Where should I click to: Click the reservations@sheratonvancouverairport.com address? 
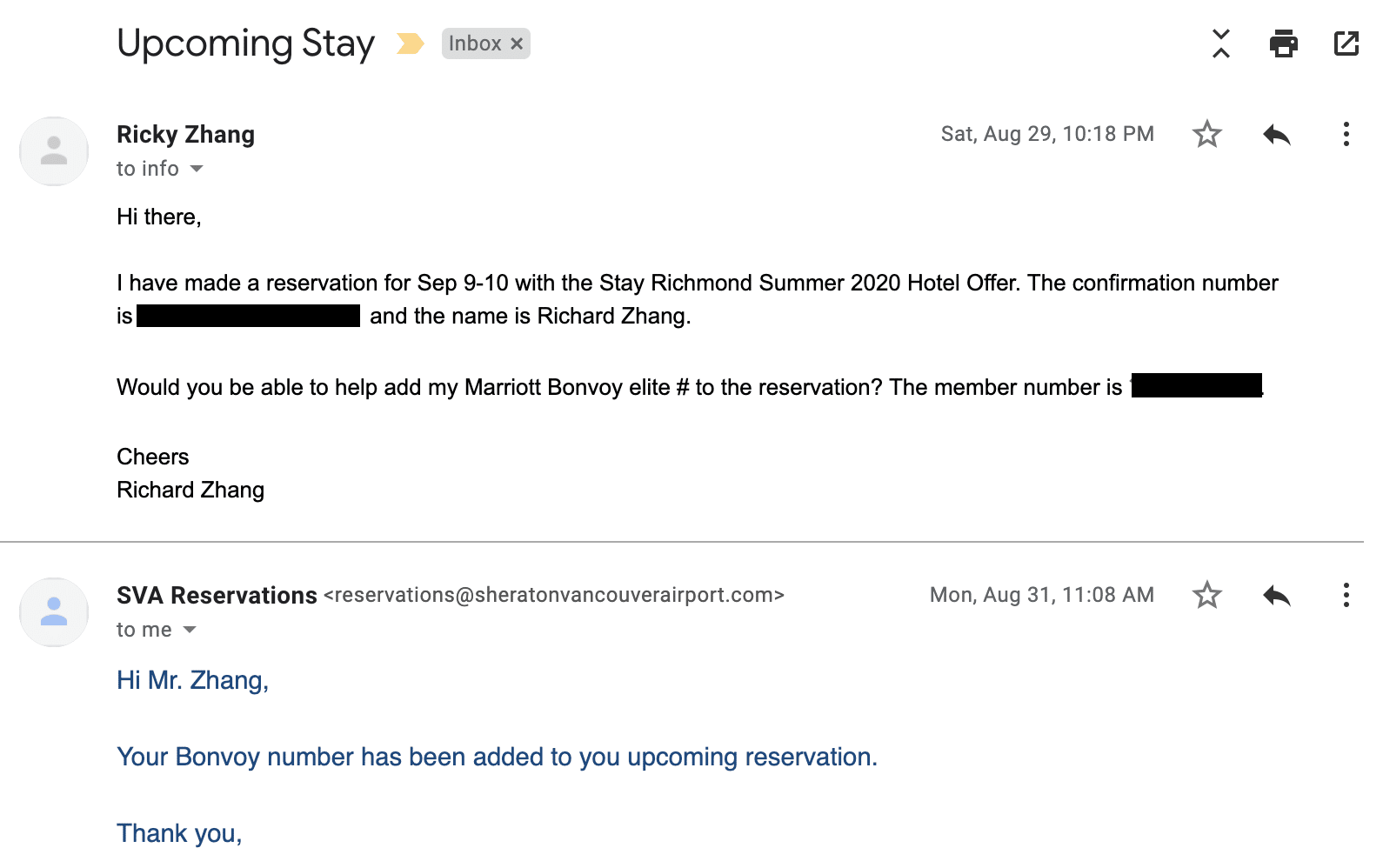[x=554, y=595]
